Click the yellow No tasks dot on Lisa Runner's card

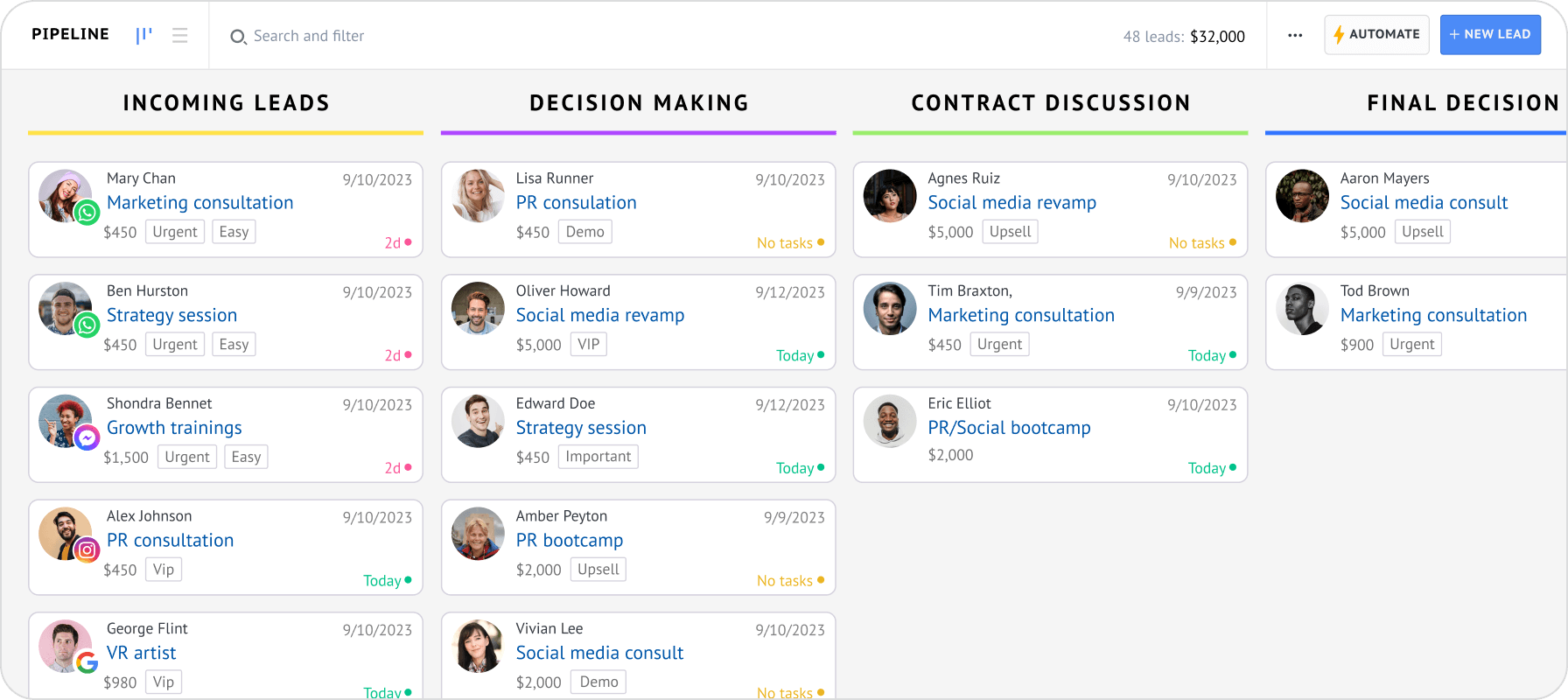pyautogui.click(x=821, y=242)
